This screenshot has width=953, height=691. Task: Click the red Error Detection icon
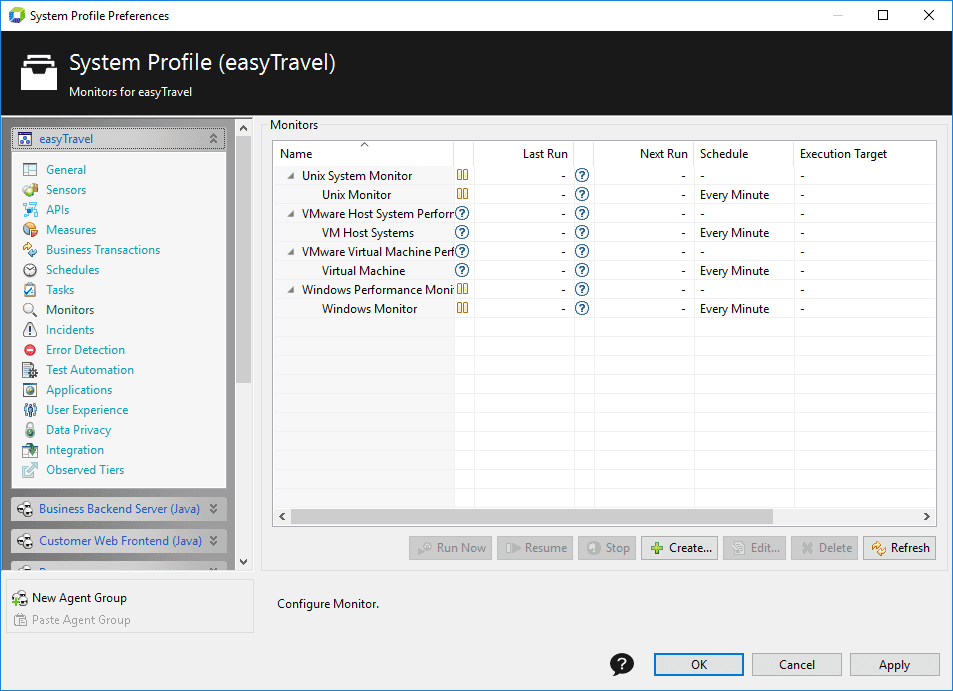click(x=30, y=350)
